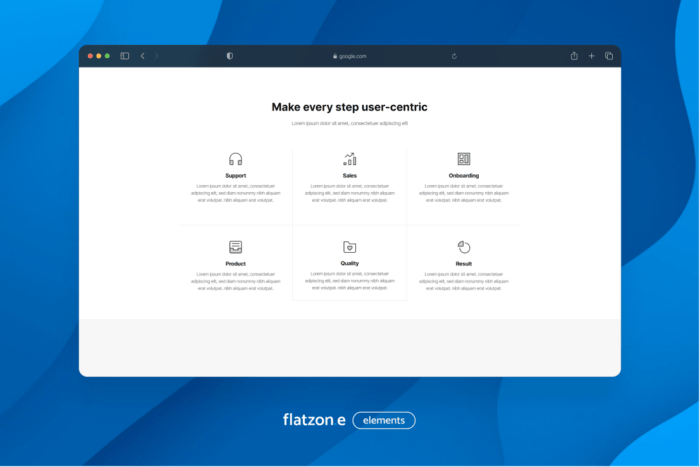Reload the page in Safari
The height and width of the screenshot is (467, 700).
click(x=455, y=56)
